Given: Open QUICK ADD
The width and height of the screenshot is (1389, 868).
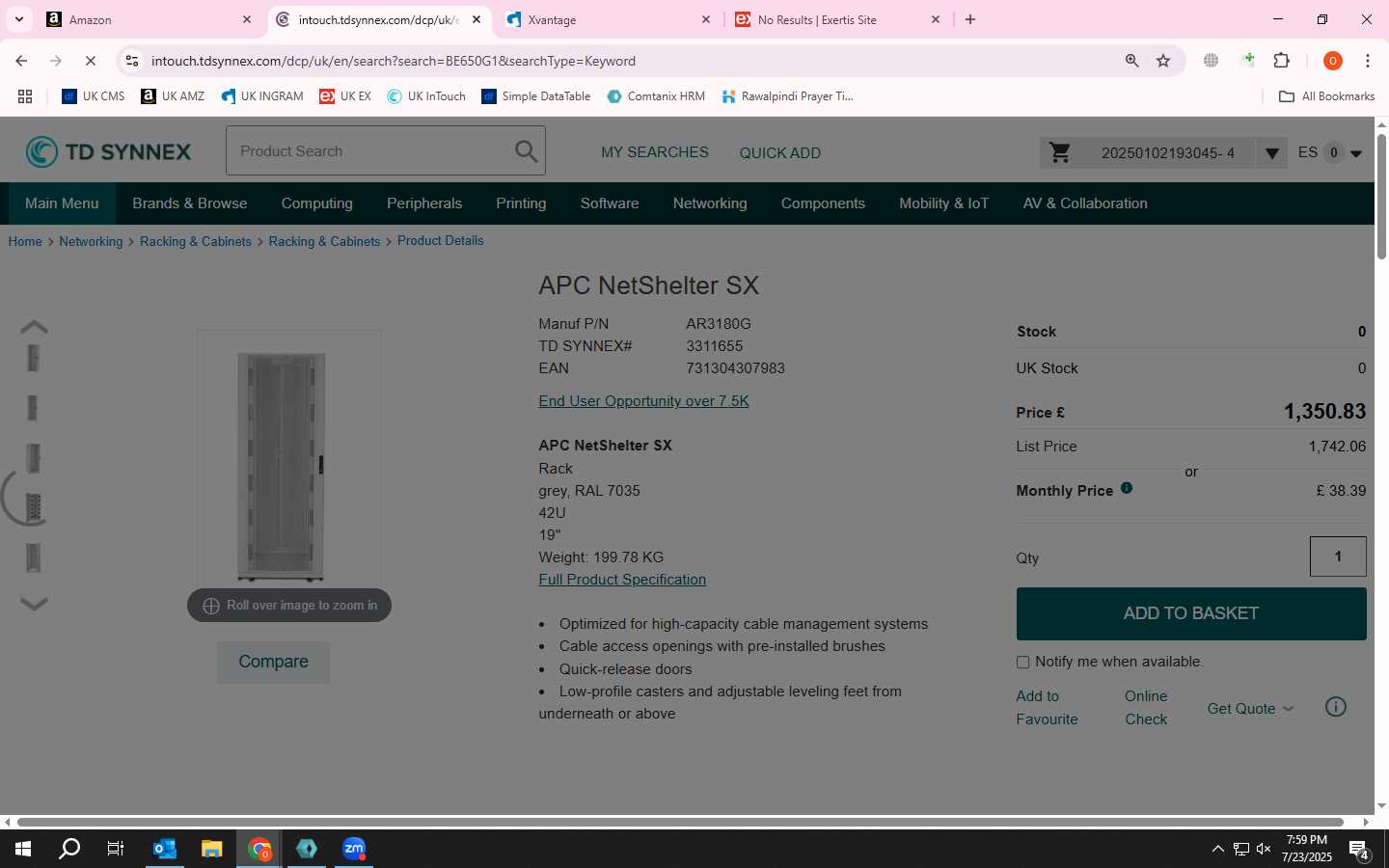Looking at the screenshot, I should point(779,152).
